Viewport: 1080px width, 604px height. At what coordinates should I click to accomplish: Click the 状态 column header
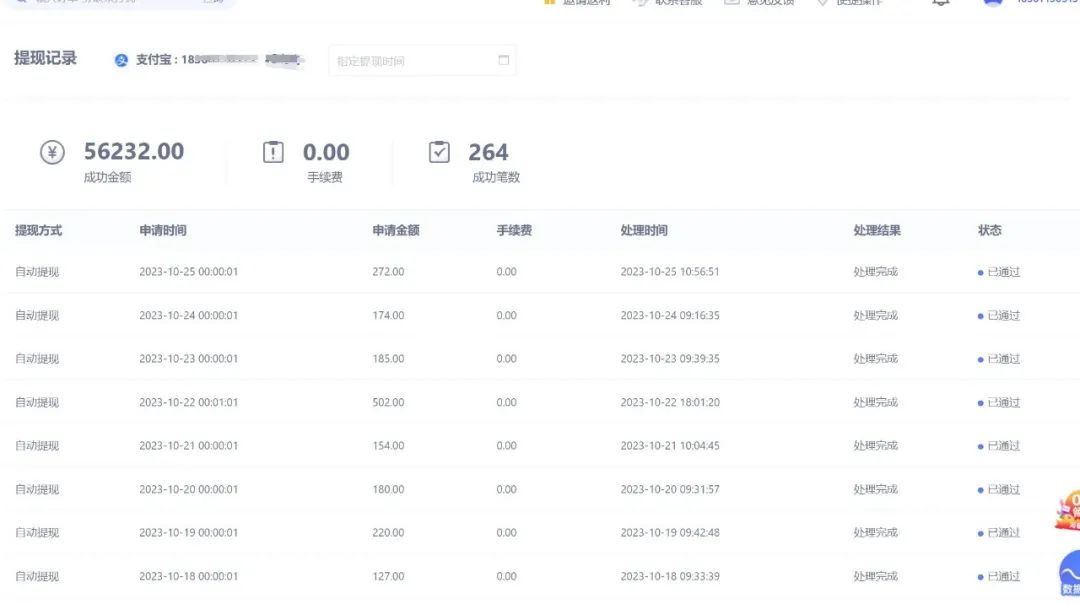(x=990, y=230)
